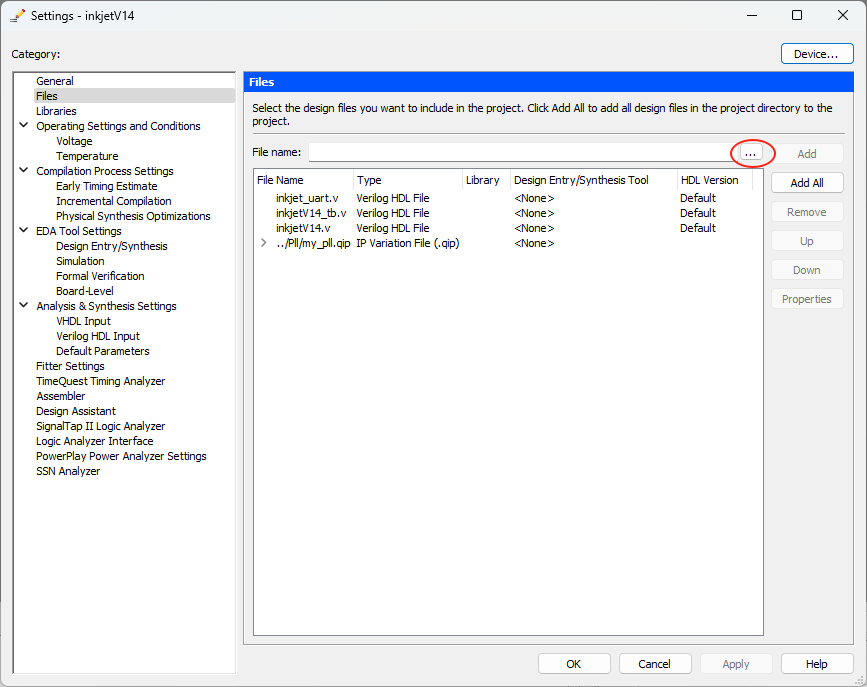
Task: Open Incremental Compilation settings
Action: click(114, 201)
